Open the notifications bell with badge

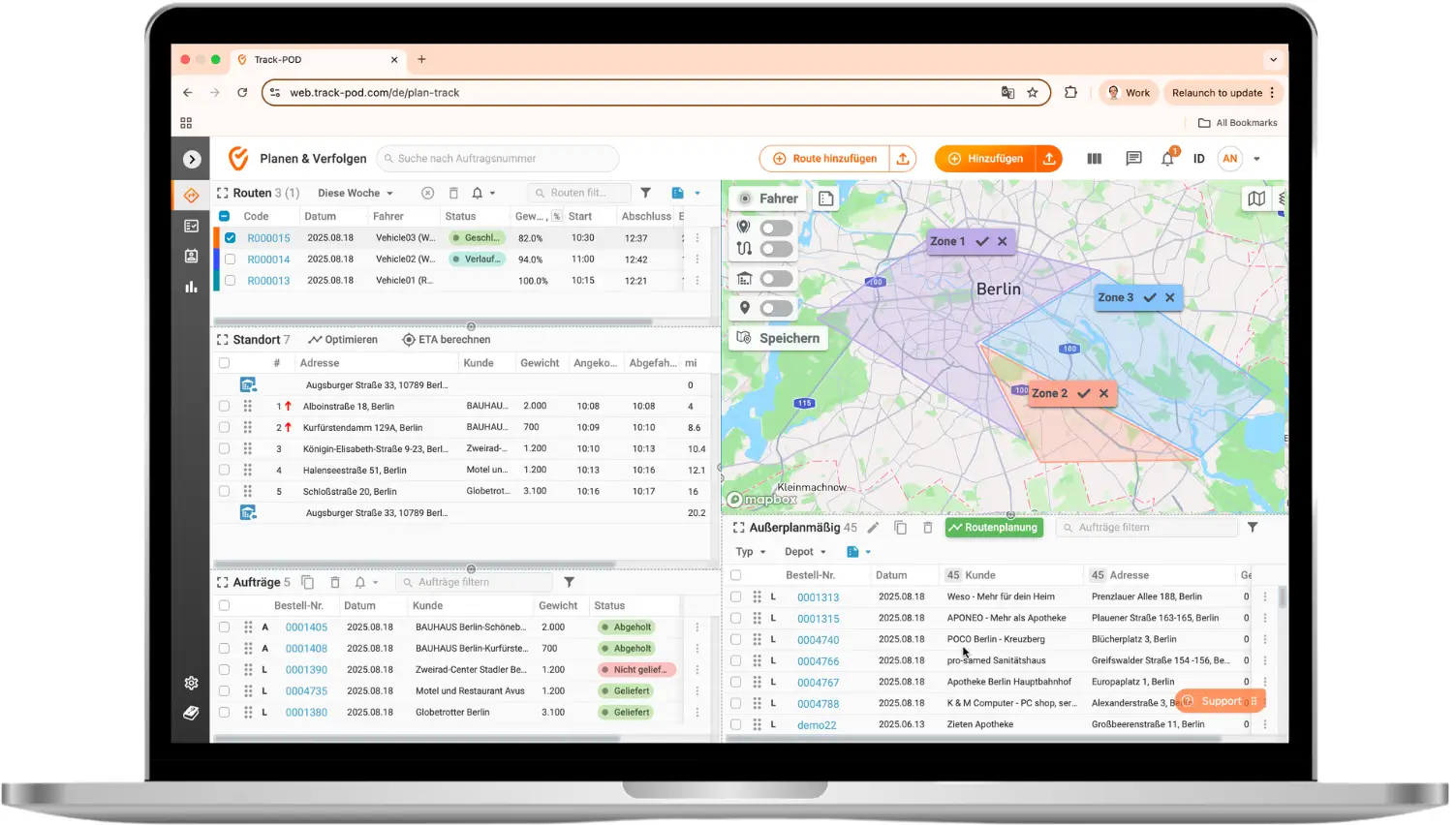pyautogui.click(x=1167, y=158)
